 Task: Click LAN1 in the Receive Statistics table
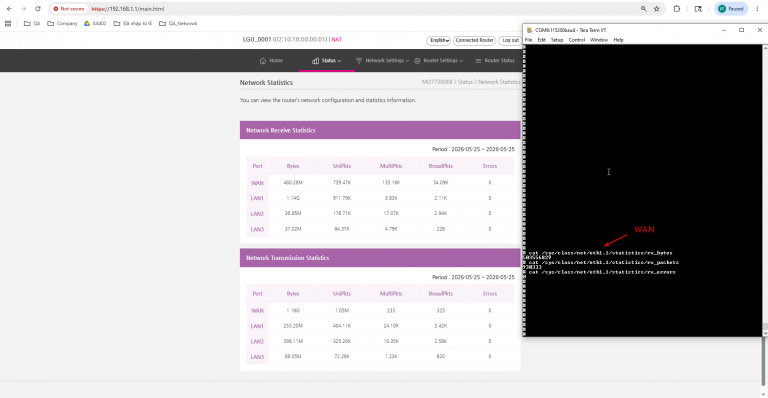[257, 198]
